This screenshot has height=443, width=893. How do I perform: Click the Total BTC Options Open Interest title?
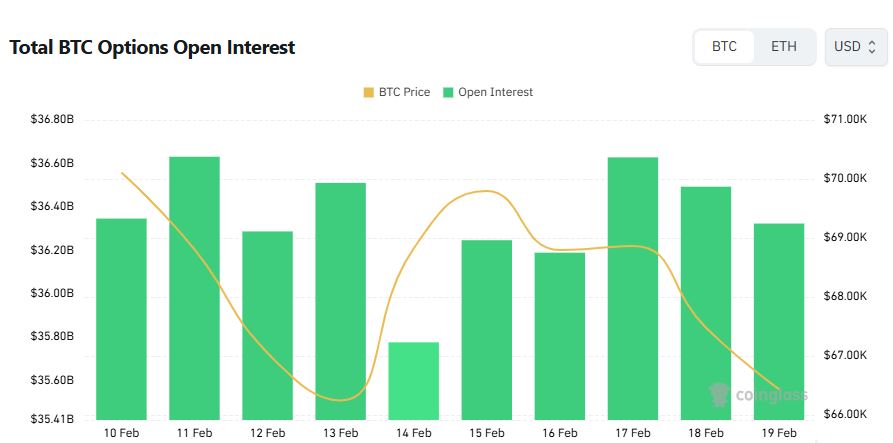(152, 47)
